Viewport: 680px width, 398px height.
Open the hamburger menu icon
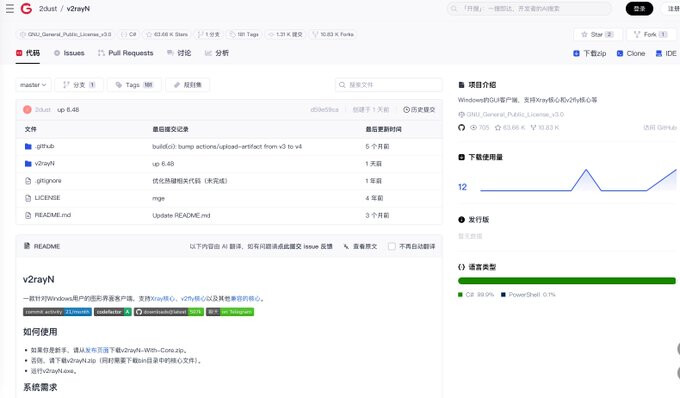(x=10, y=8)
